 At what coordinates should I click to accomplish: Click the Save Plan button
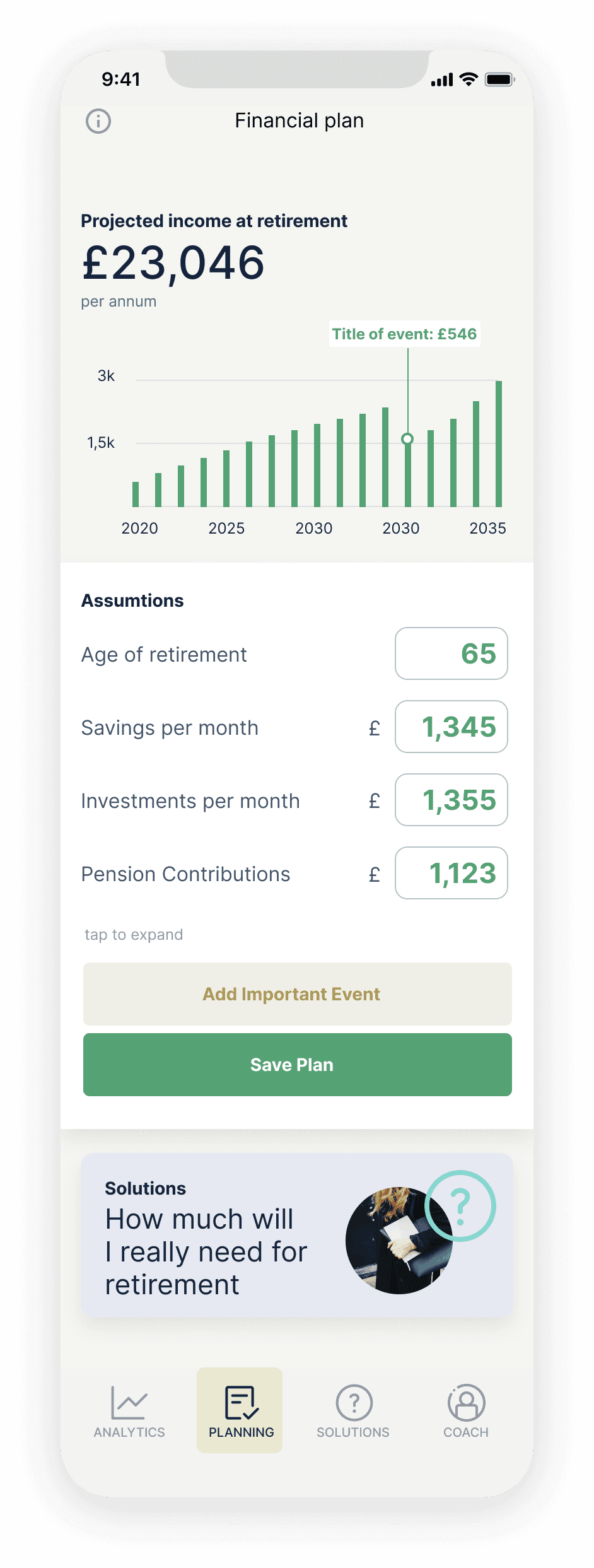pyautogui.click(x=298, y=1065)
